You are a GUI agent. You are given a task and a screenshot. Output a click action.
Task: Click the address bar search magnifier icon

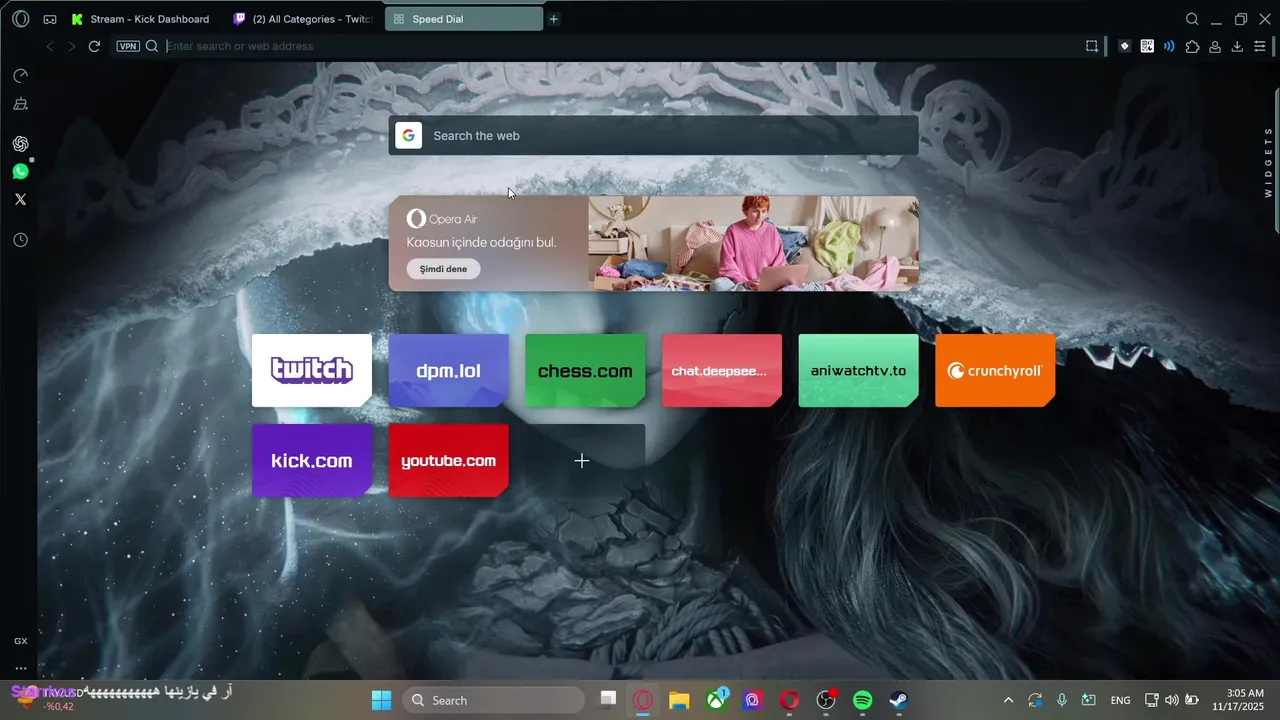[x=152, y=46]
